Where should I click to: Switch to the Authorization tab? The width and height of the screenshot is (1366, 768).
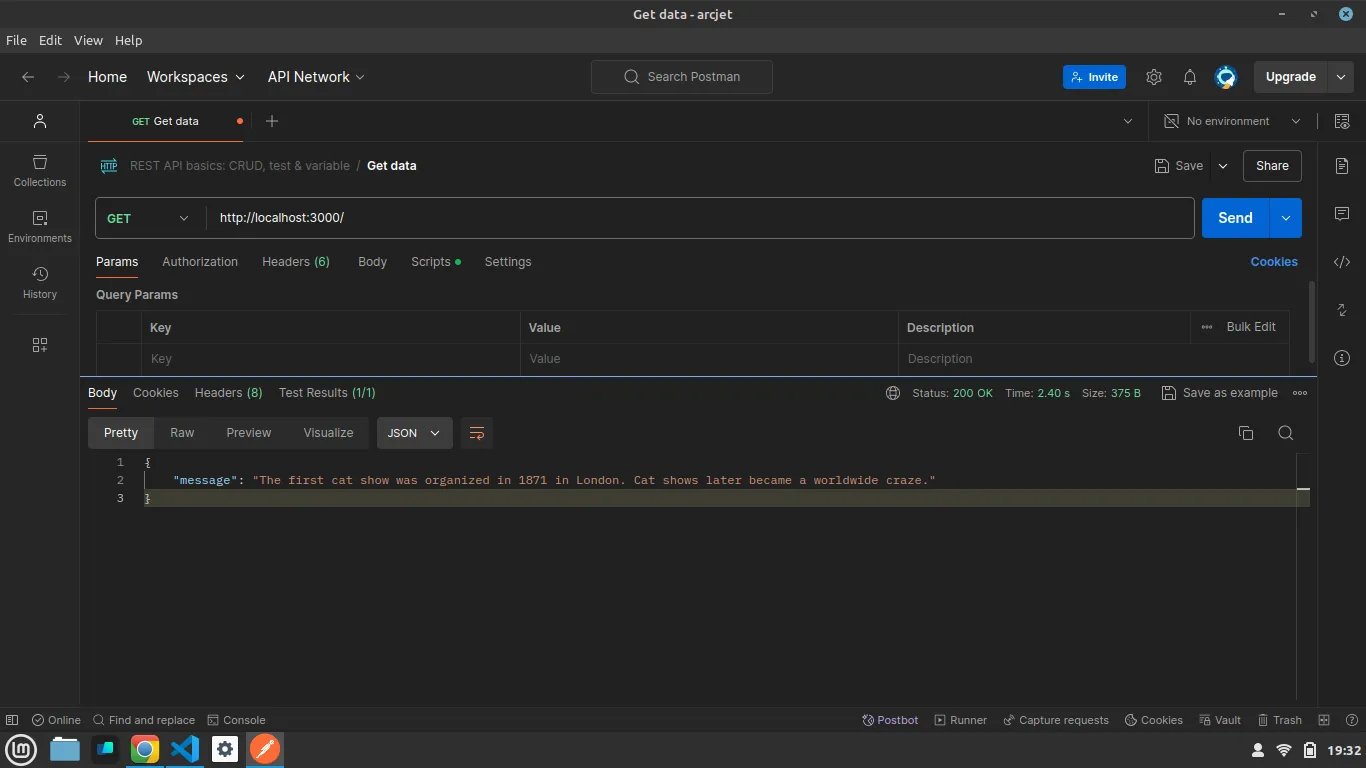[x=200, y=262]
